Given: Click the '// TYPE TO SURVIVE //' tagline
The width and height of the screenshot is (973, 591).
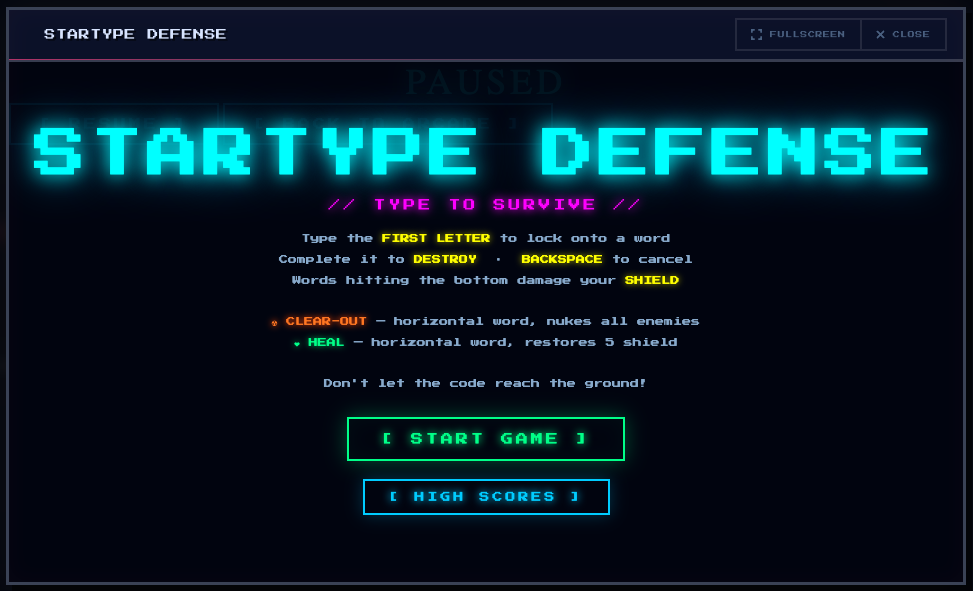Looking at the screenshot, I should [x=483, y=204].
